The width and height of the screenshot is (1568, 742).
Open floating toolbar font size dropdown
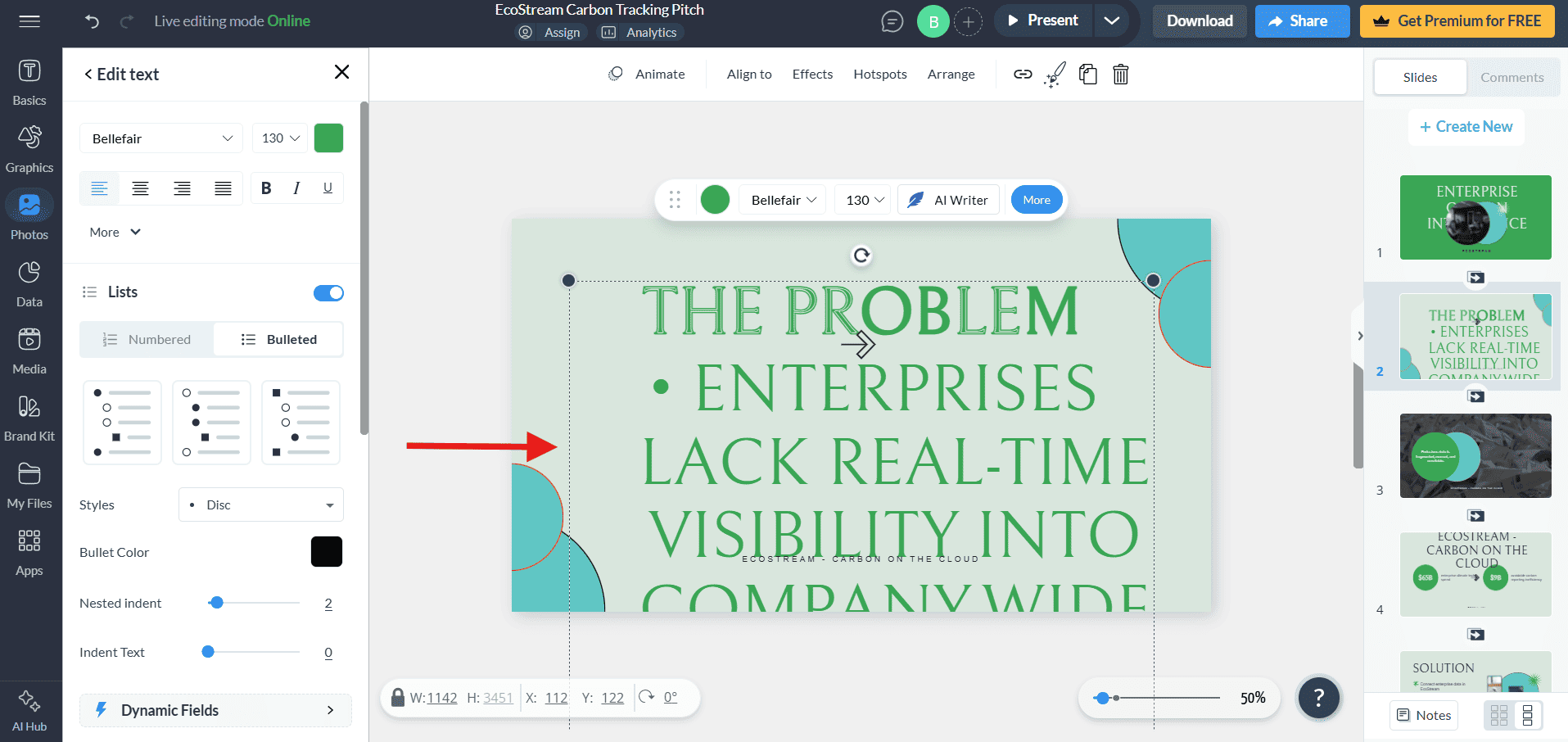point(865,200)
